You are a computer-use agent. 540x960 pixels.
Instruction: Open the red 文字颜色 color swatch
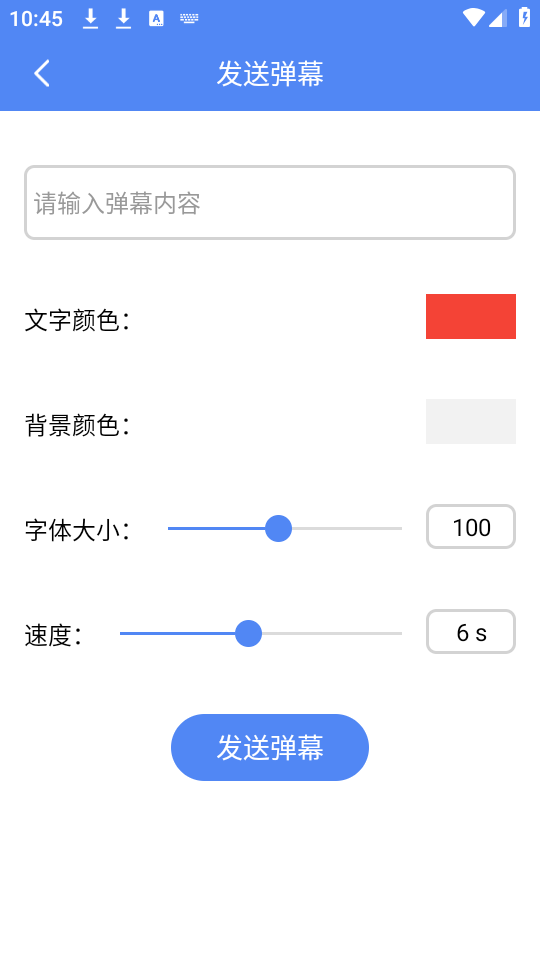pos(471,317)
